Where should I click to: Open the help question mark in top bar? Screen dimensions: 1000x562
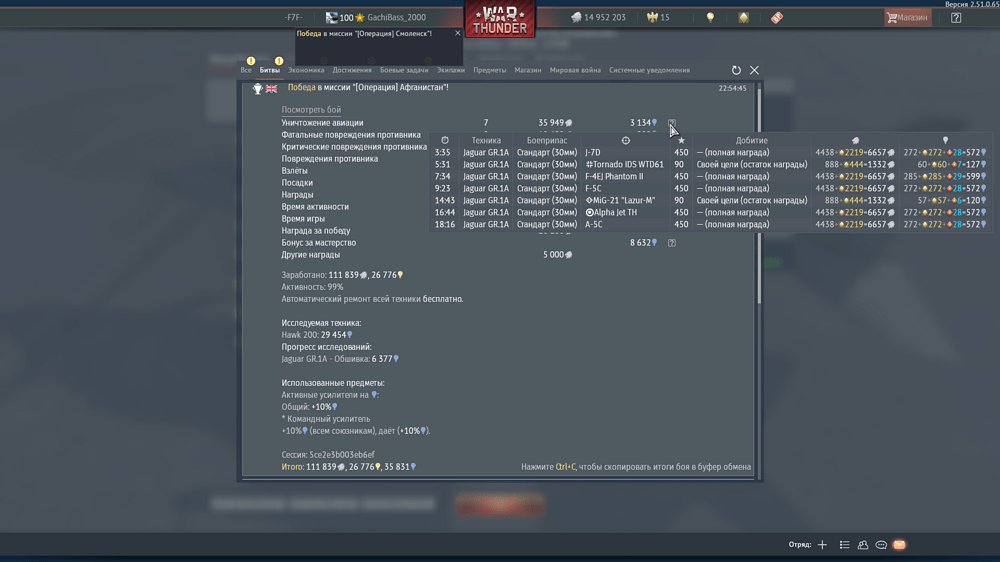[x=956, y=18]
